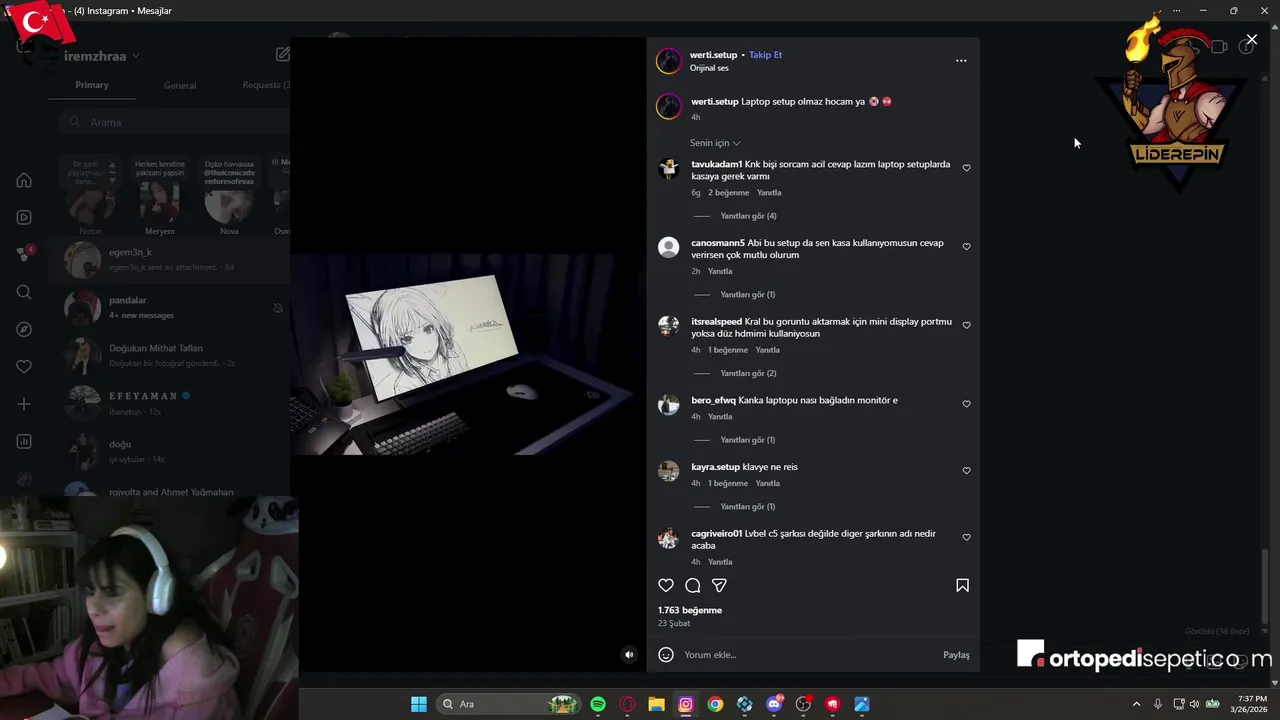1280x720 pixels.
Task: Open the EFEYAMAN conversation
Action: [x=170, y=403]
